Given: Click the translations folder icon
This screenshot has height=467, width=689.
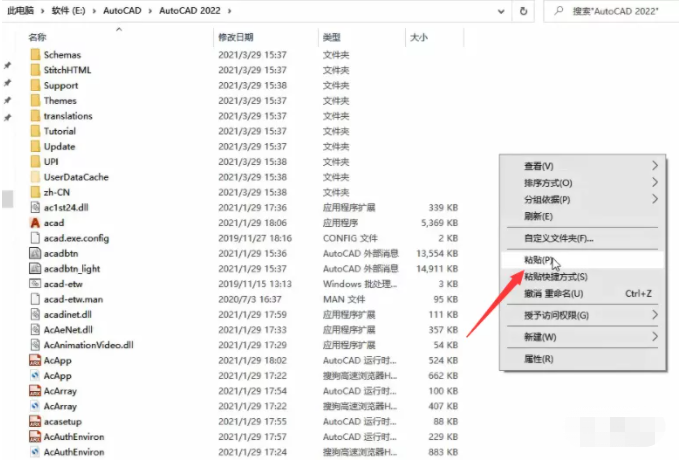Looking at the screenshot, I should click(35, 116).
